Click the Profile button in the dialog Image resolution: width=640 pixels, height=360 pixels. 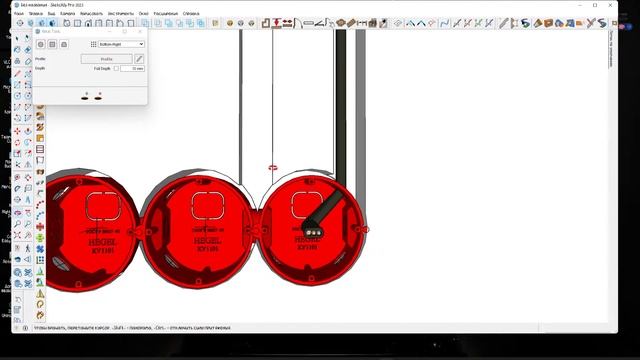coord(107,59)
